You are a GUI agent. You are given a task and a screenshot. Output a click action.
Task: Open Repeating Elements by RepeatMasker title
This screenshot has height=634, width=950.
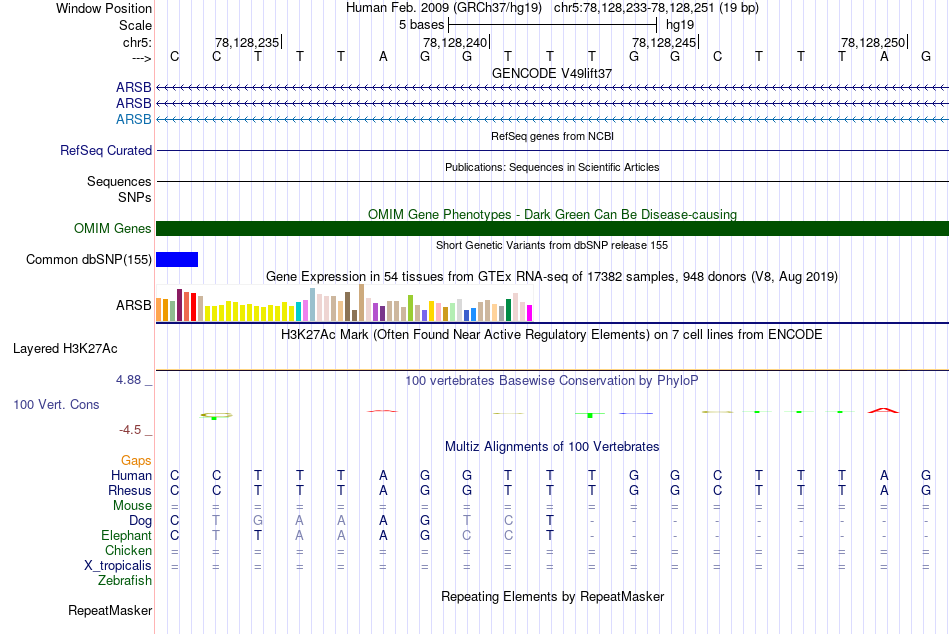pyautogui.click(x=552, y=596)
